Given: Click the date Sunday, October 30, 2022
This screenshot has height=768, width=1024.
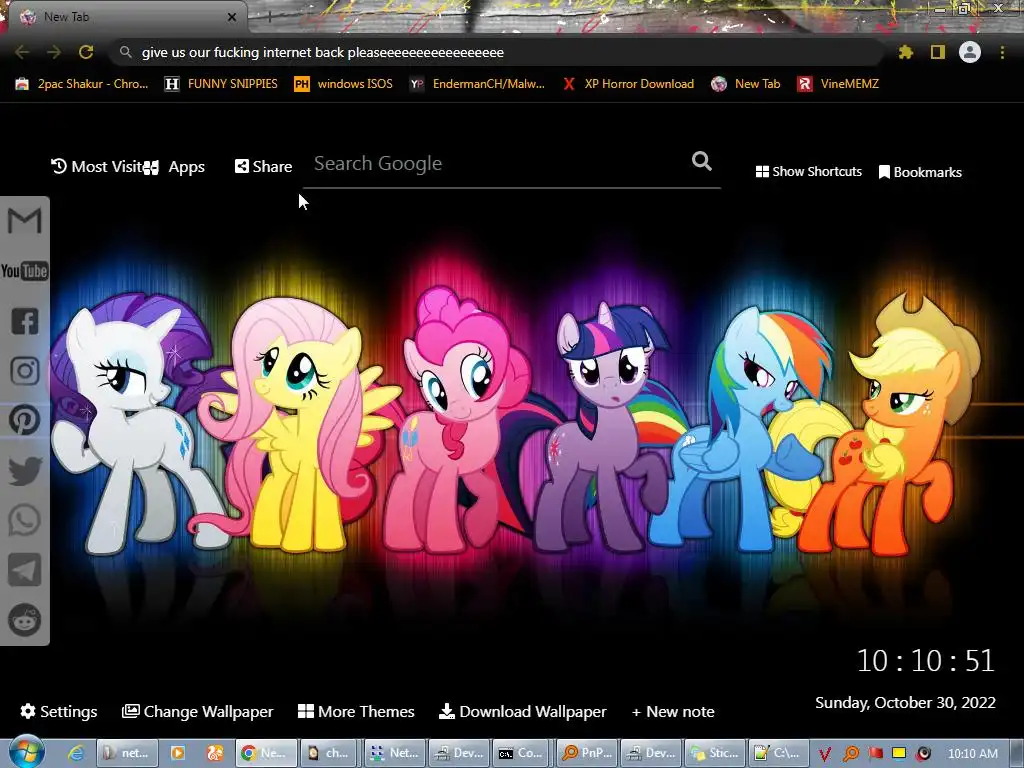Looking at the screenshot, I should coord(905,703).
